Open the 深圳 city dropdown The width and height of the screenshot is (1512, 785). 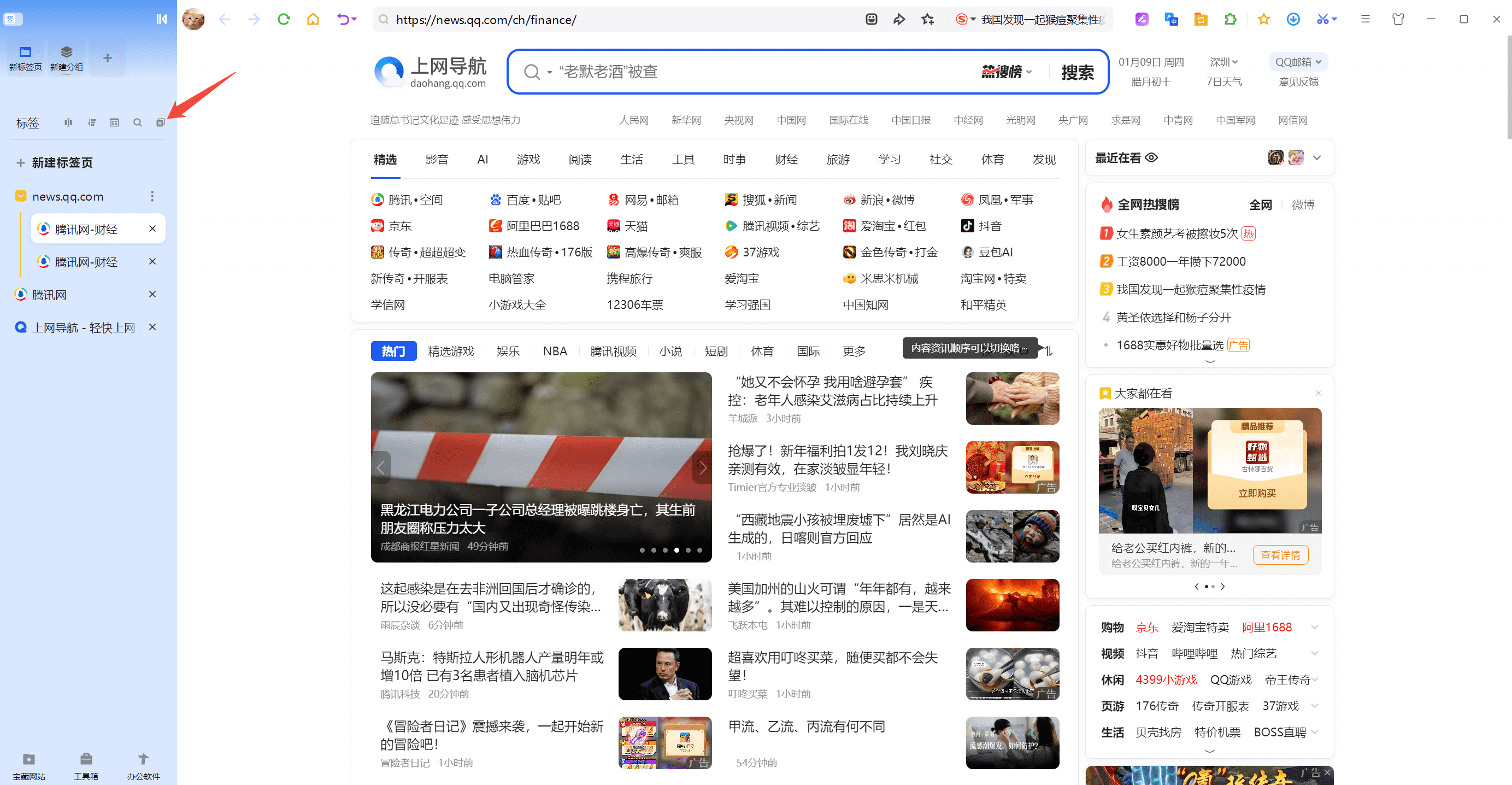[x=1224, y=62]
